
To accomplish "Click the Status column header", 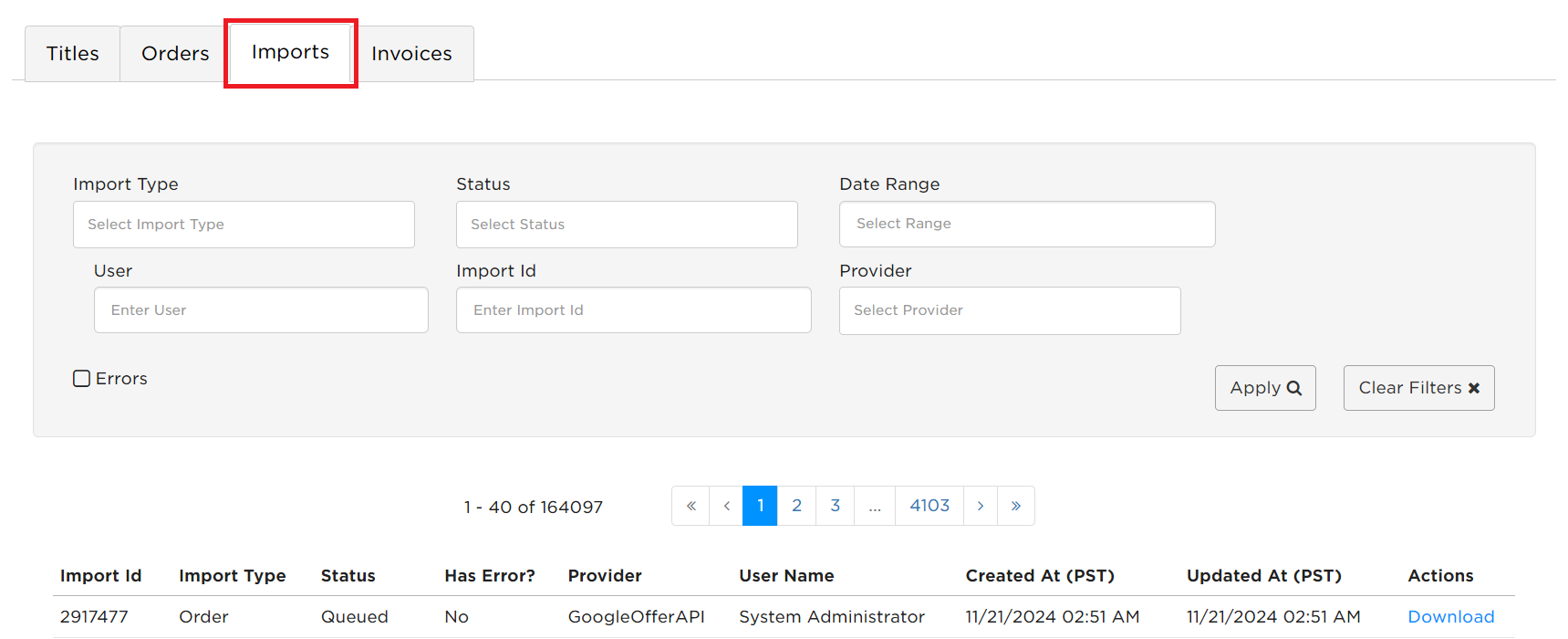I will point(348,576).
